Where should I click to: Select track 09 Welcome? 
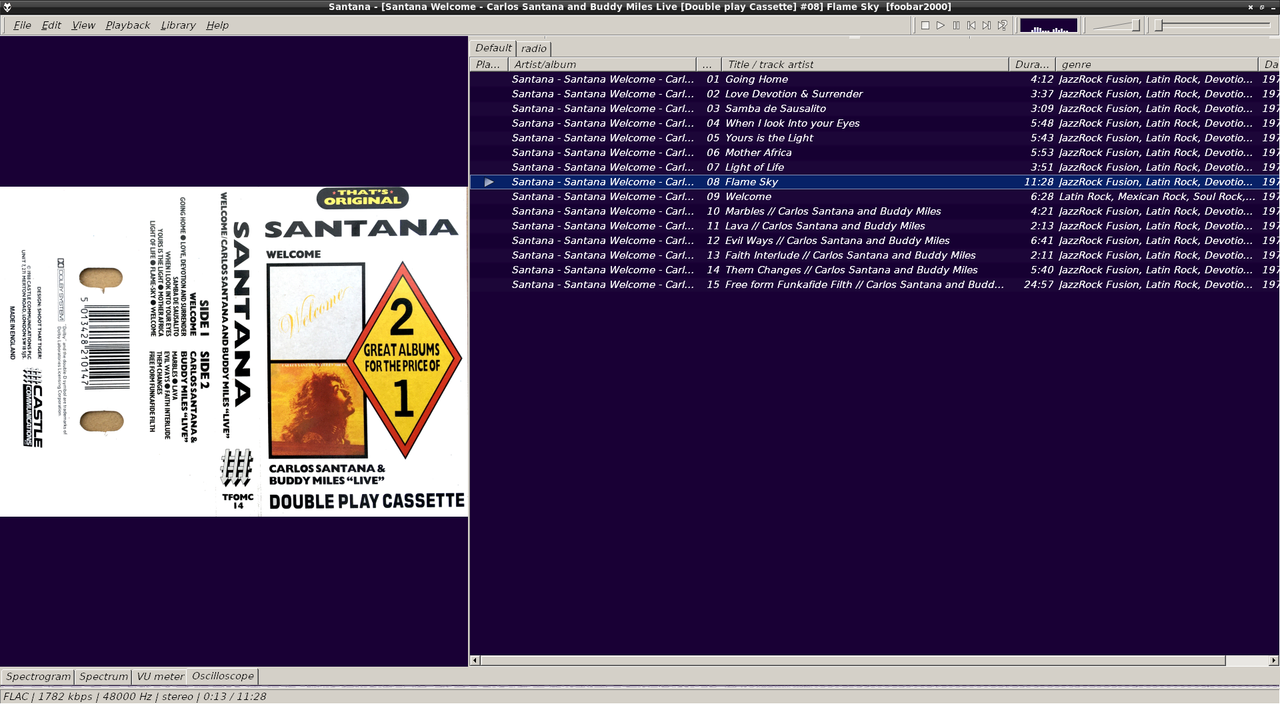pyautogui.click(x=874, y=196)
